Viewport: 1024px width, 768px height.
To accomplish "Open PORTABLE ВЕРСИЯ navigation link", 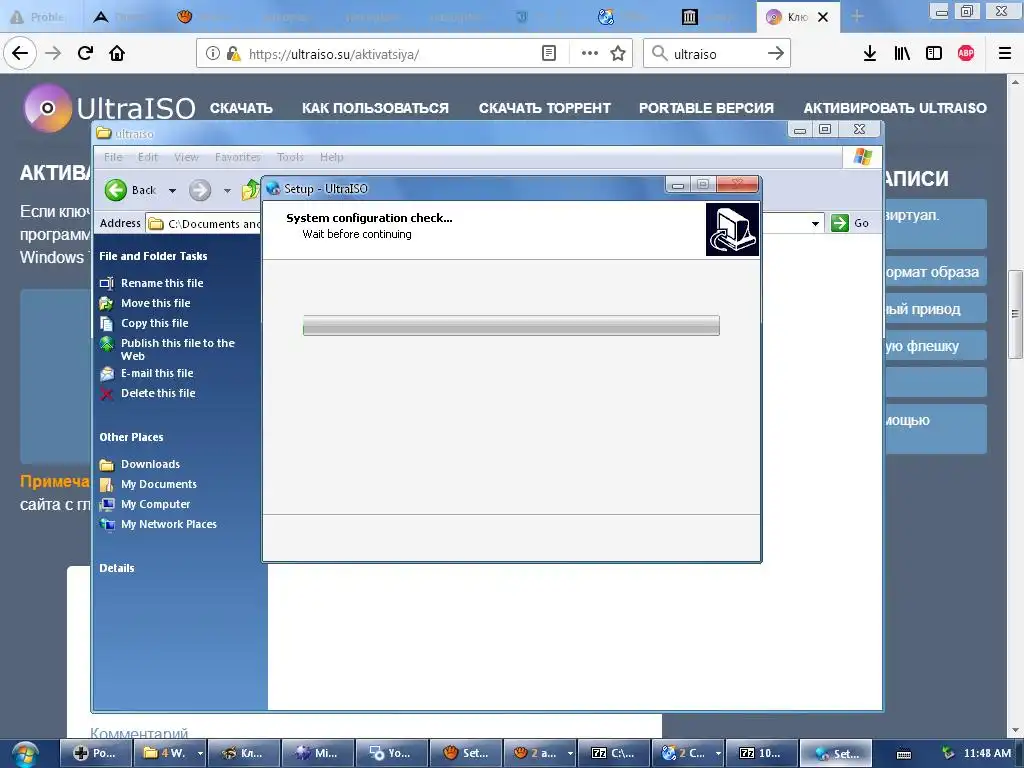I will pyautogui.click(x=706, y=108).
